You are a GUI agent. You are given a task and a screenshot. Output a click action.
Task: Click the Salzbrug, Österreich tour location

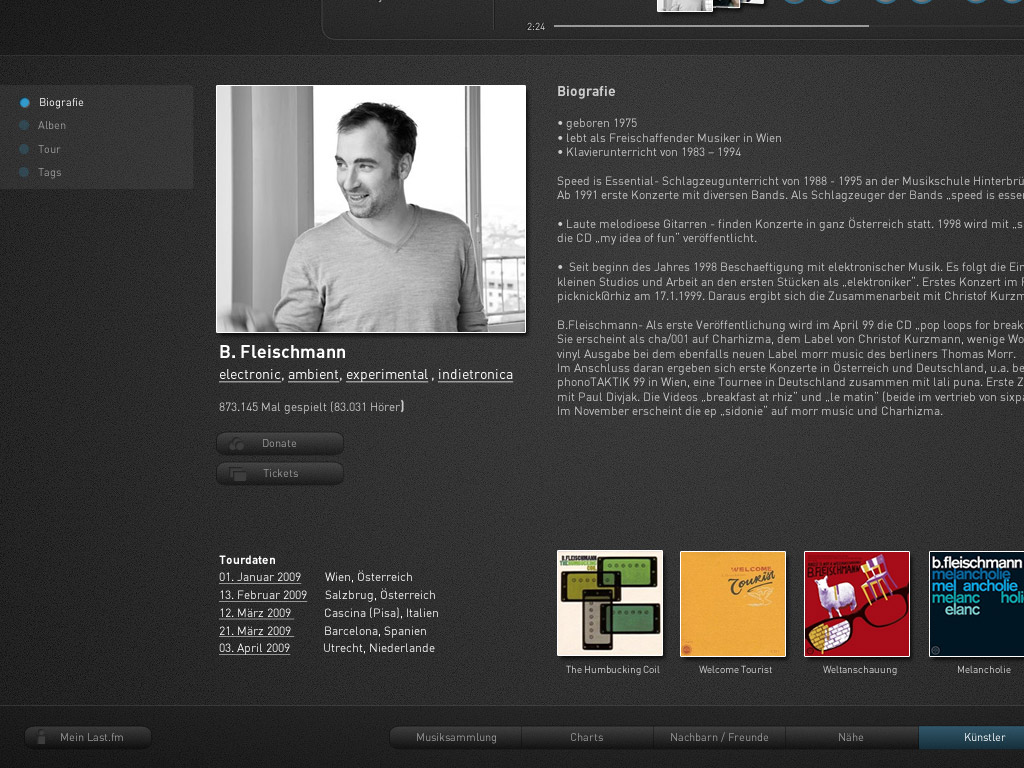pyautogui.click(x=380, y=595)
